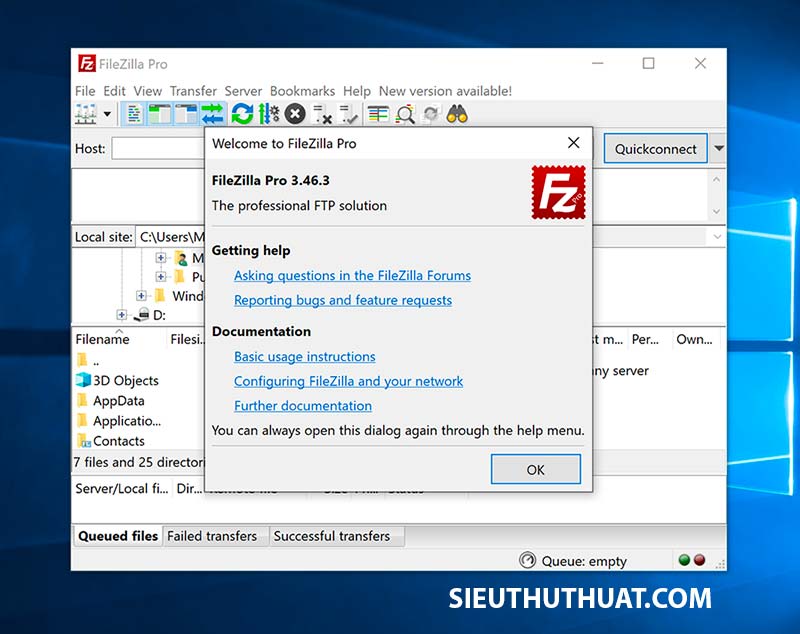Open Configuring FileZilla and your network link
The height and width of the screenshot is (634, 800).
(348, 381)
